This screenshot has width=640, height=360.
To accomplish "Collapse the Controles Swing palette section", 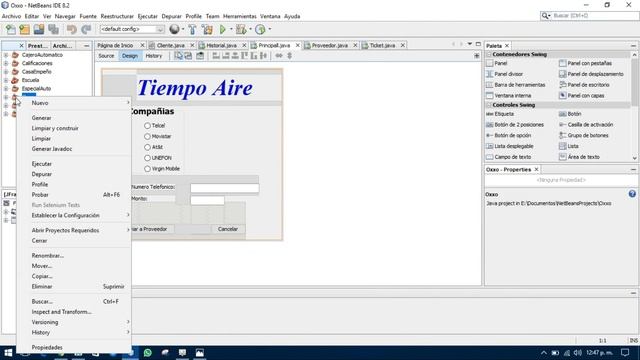I will [x=489, y=105].
